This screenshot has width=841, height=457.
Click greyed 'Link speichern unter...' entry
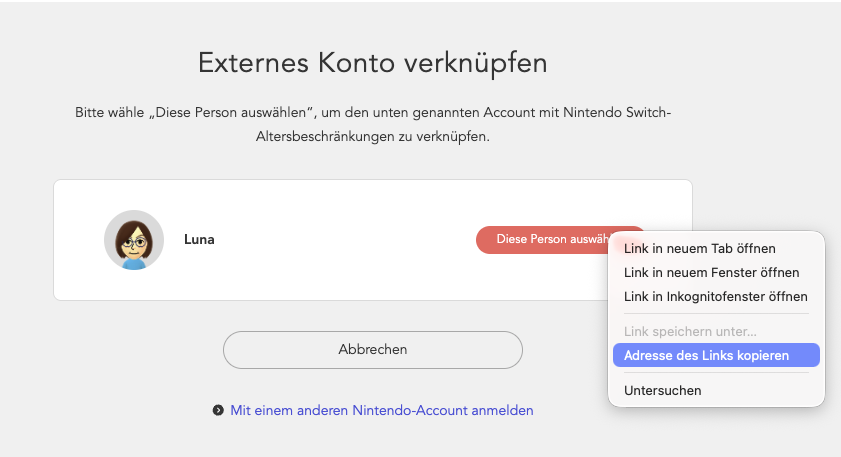pos(716,331)
